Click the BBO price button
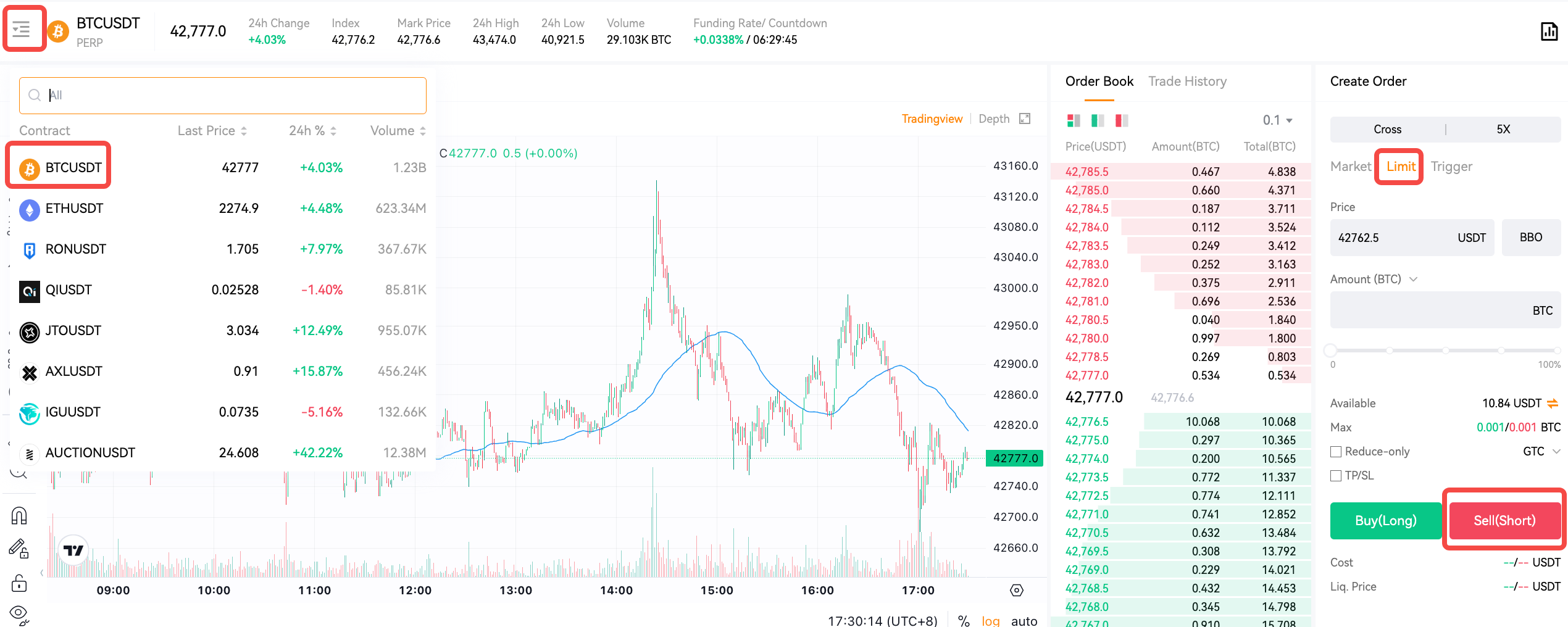The width and height of the screenshot is (1568, 627). click(x=1530, y=238)
